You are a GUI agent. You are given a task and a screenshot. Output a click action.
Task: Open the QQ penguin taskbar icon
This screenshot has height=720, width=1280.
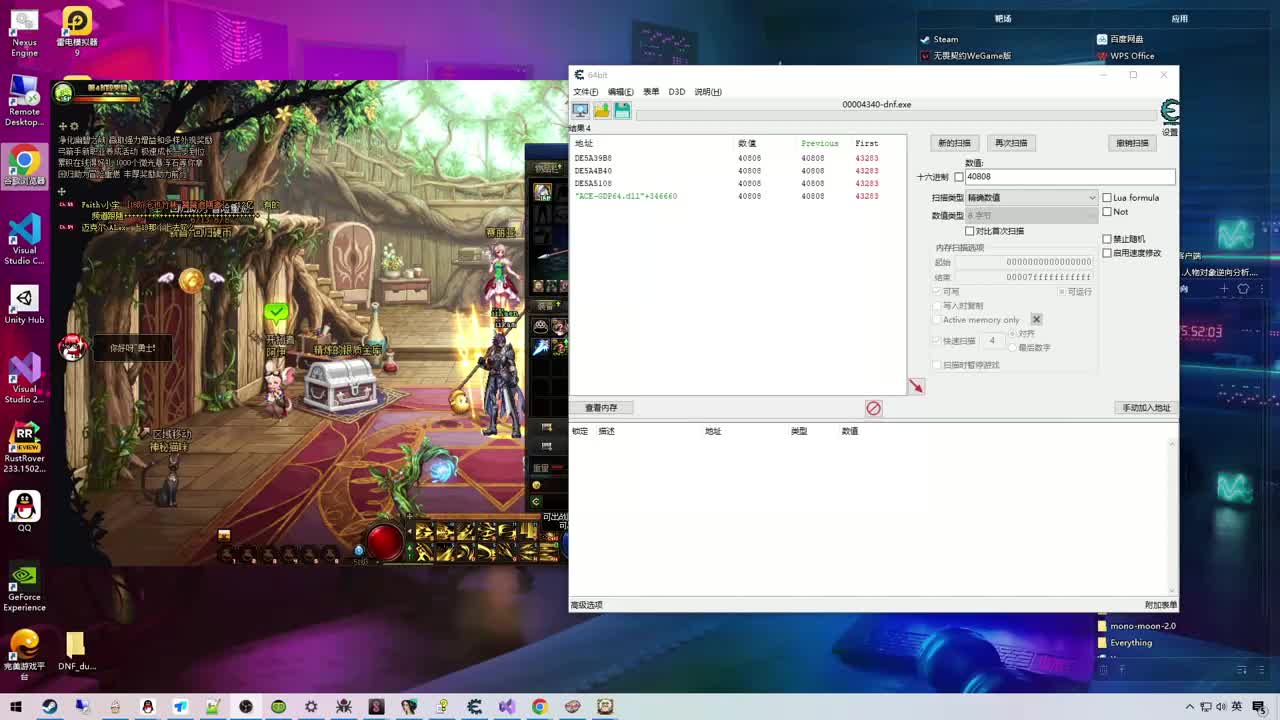148,707
